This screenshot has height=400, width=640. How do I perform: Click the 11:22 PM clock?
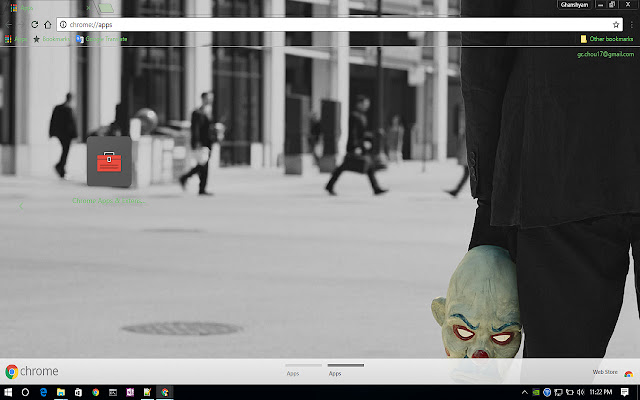pos(601,392)
